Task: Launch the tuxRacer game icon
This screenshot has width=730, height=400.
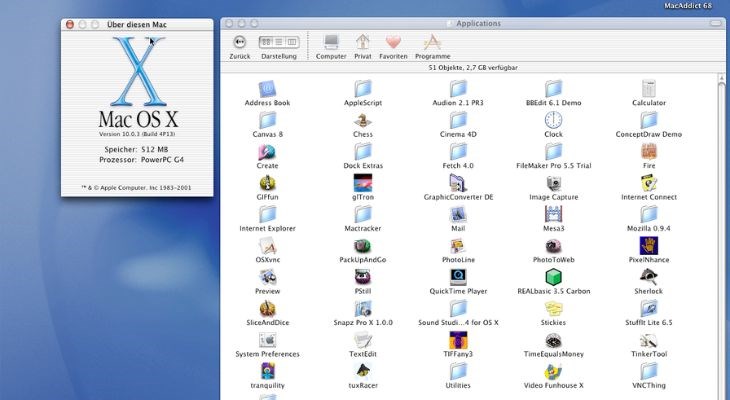Action: coord(363,372)
